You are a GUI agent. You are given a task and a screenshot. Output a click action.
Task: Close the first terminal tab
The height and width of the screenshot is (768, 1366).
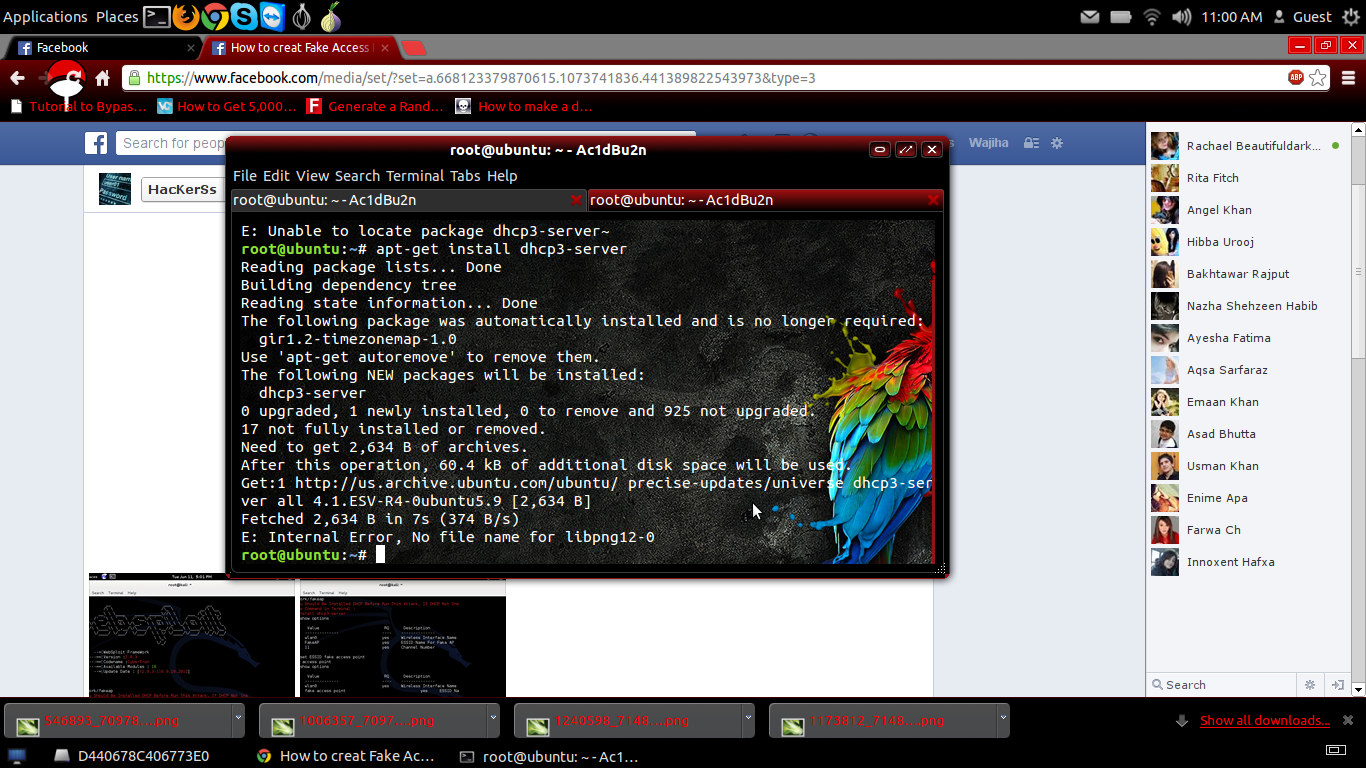576,200
